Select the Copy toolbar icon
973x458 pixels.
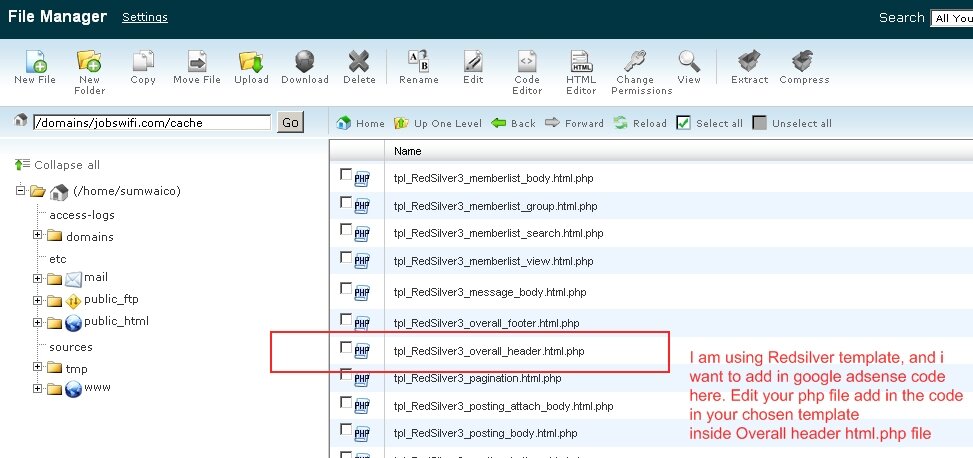pos(143,61)
